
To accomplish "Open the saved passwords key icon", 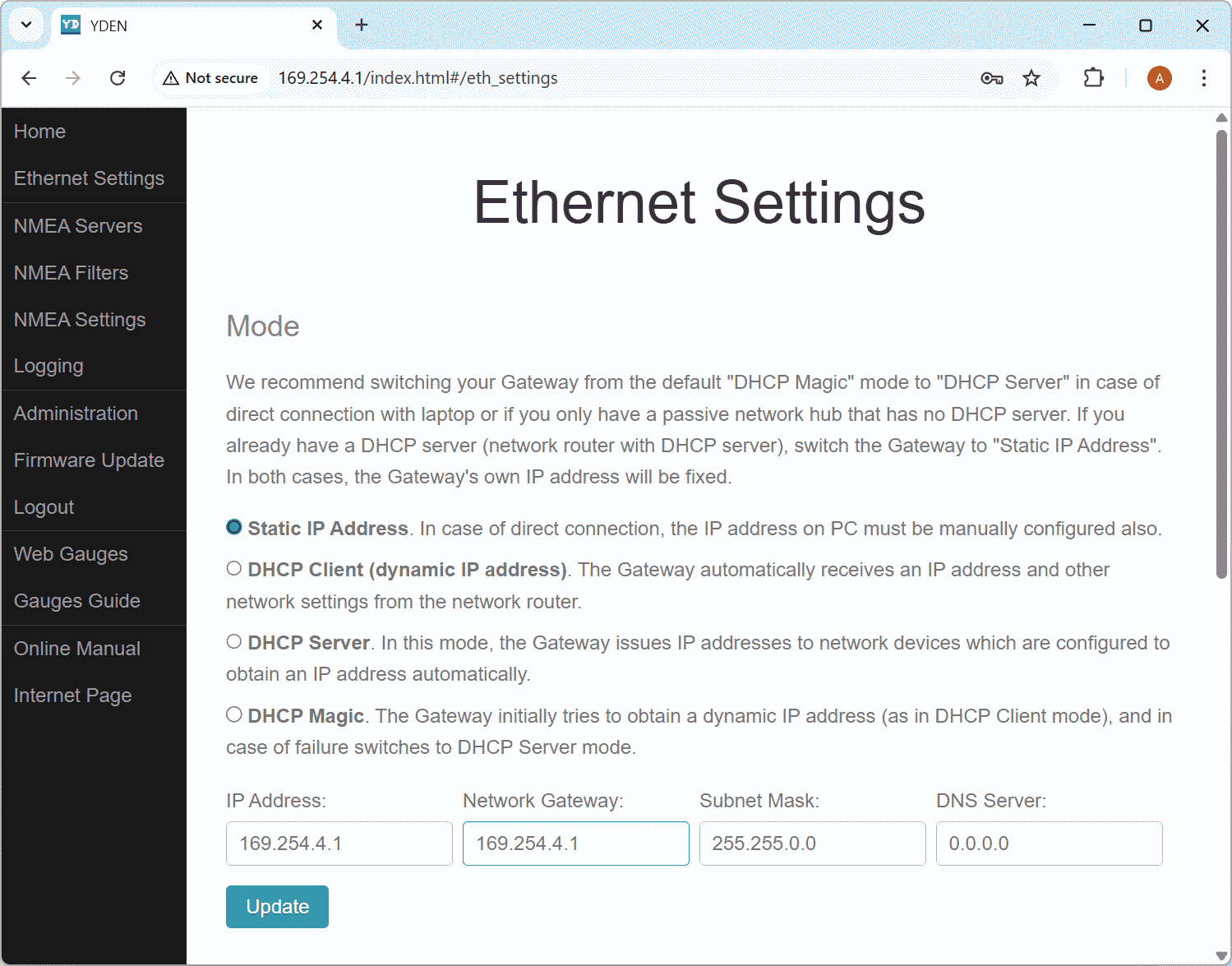I will (x=991, y=77).
